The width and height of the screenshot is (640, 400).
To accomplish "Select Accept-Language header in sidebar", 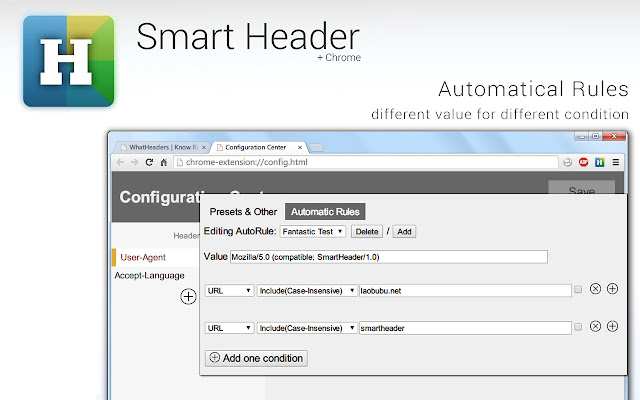I will pos(149,275).
